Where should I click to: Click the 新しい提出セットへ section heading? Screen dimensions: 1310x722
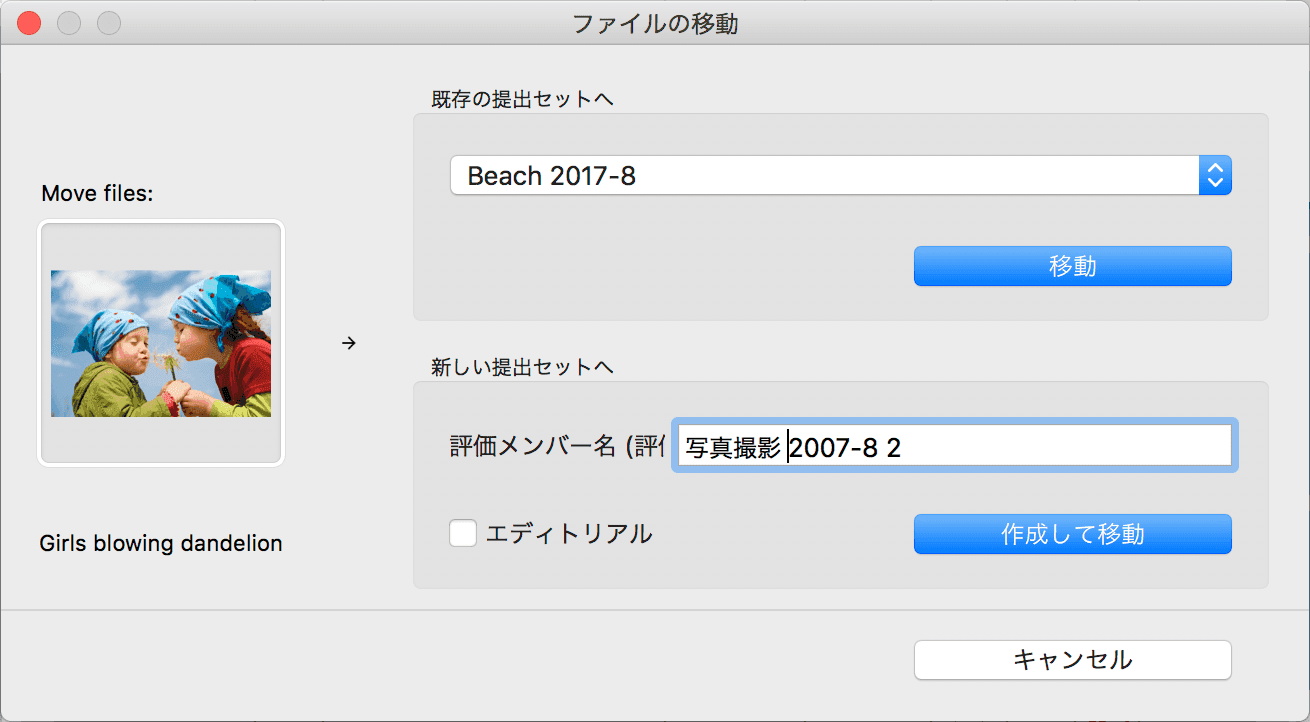click(522, 367)
